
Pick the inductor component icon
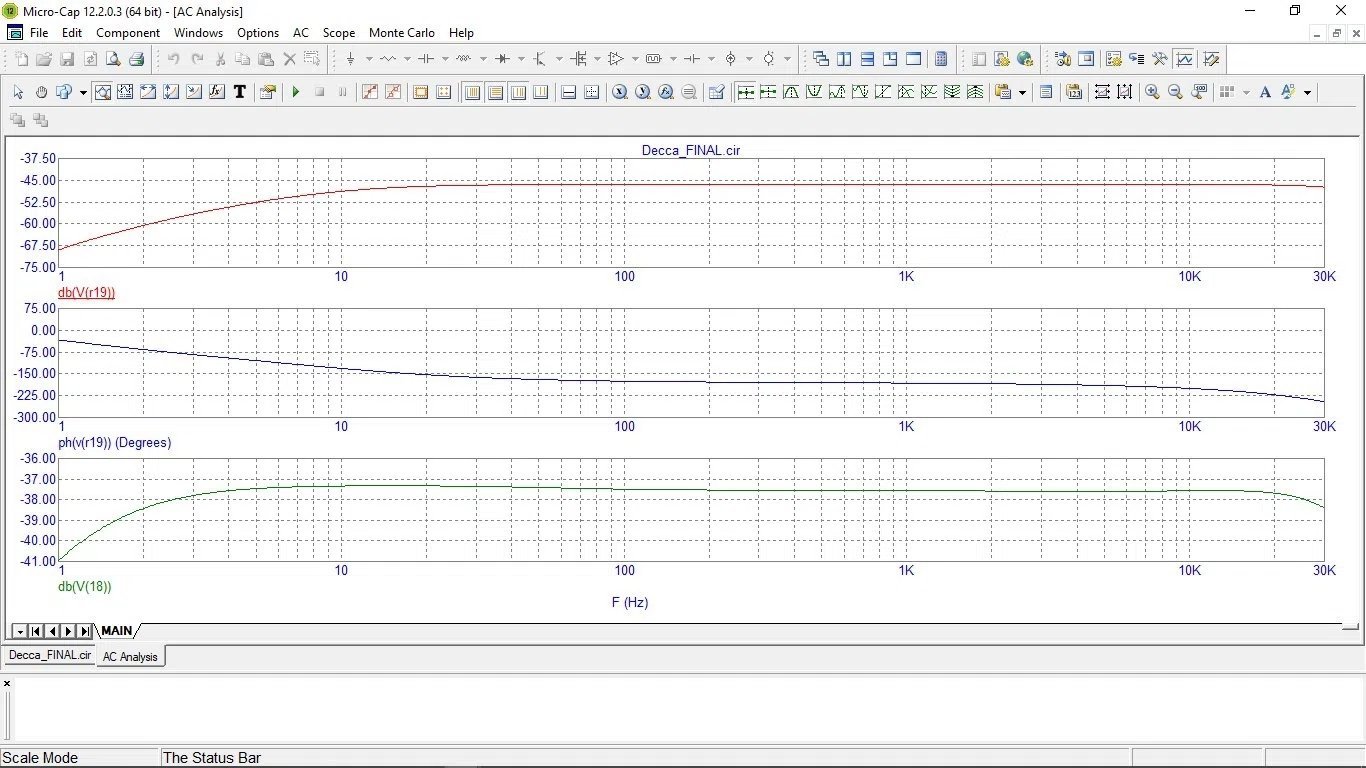click(x=464, y=59)
